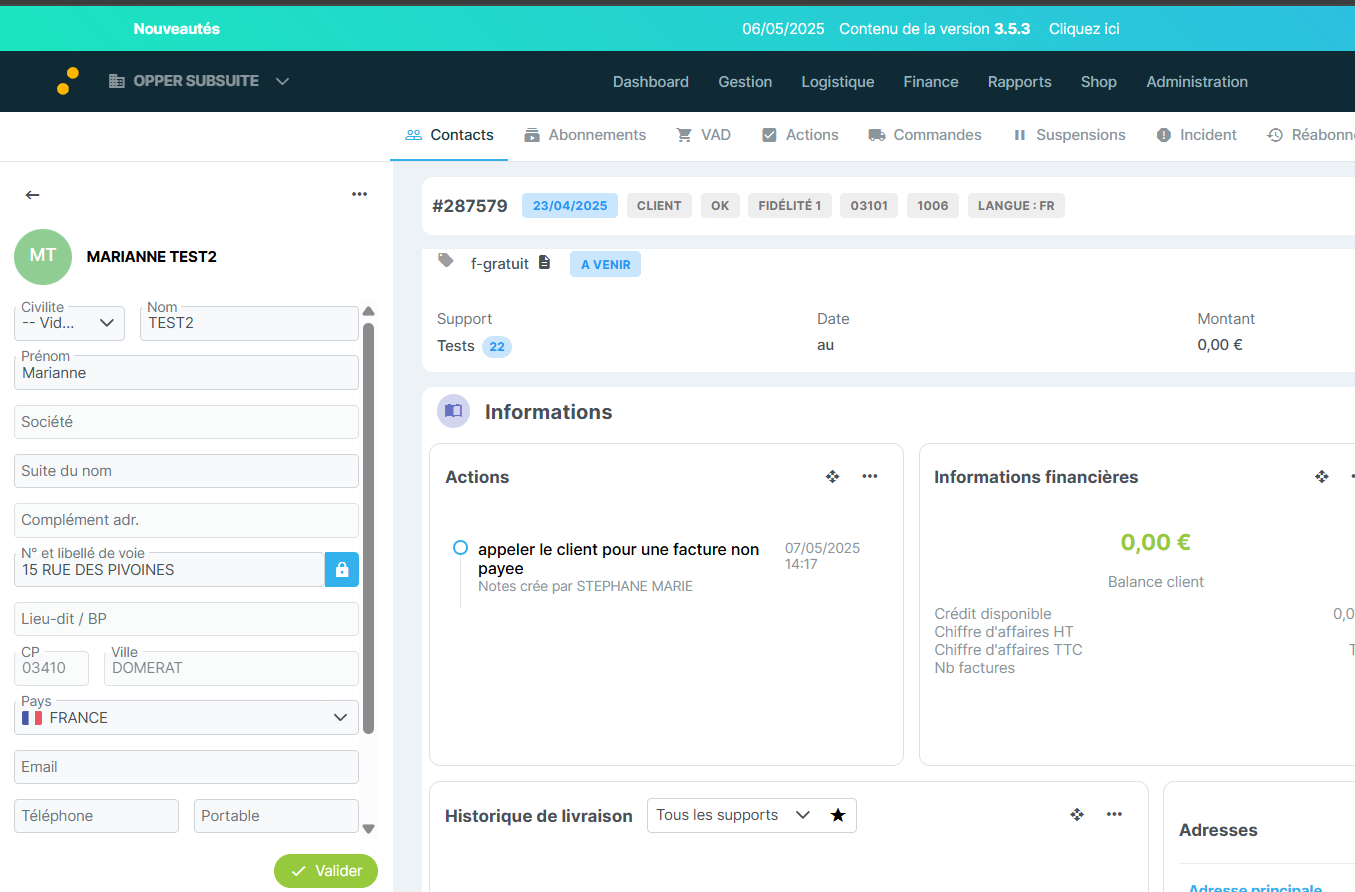Focus the Téléphone input field
The width and height of the screenshot is (1355, 892).
(x=96, y=816)
